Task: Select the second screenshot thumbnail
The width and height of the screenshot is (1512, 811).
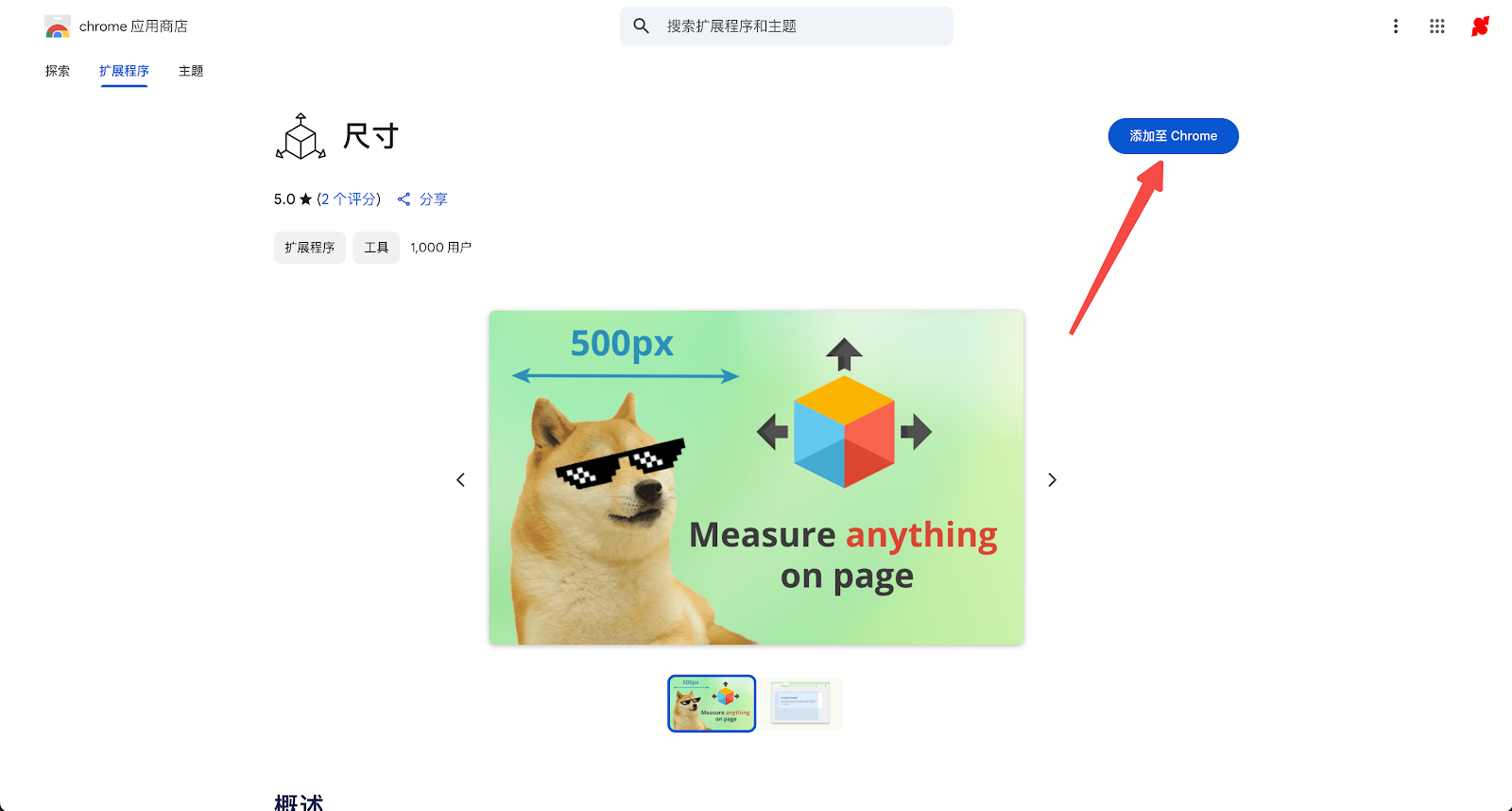Action: point(801,703)
